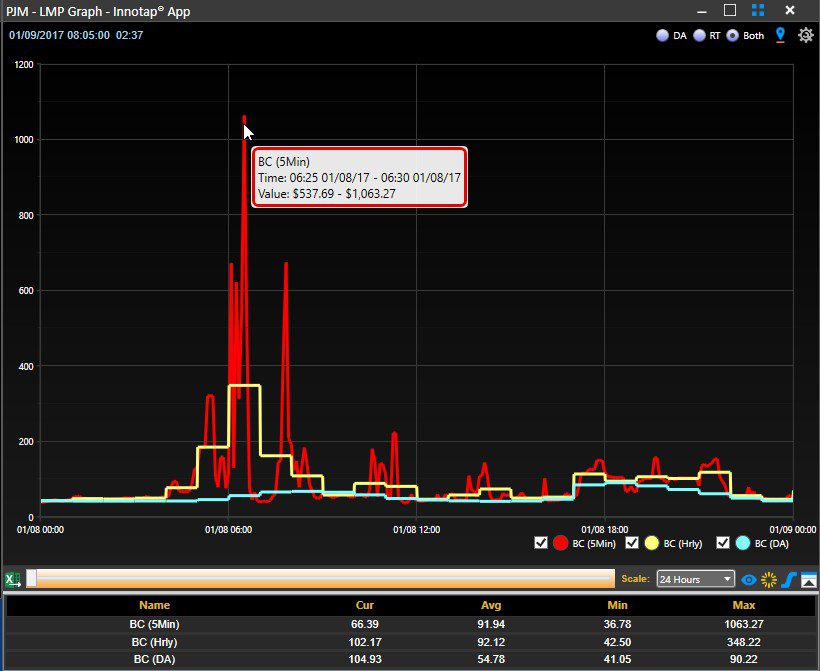Click the blue location pin icon
This screenshot has width=820, height=671.
780,35
